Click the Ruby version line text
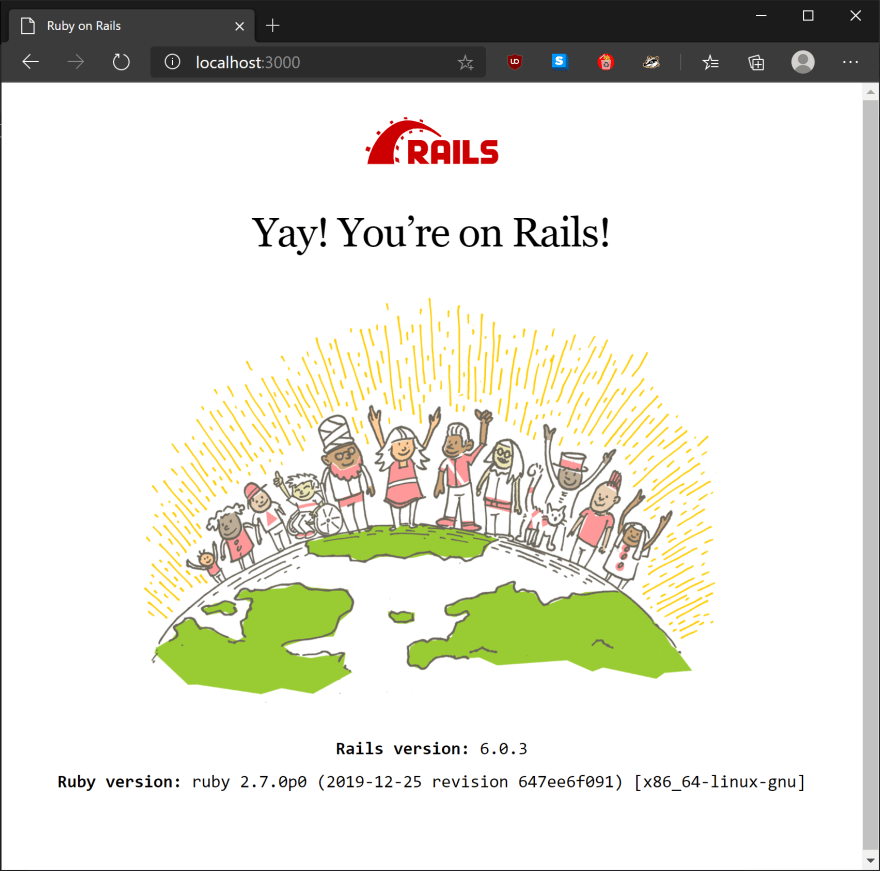Image resolution: width=880 pixels, height=871 pixels. pyautogui.click(x=431, y=782)
